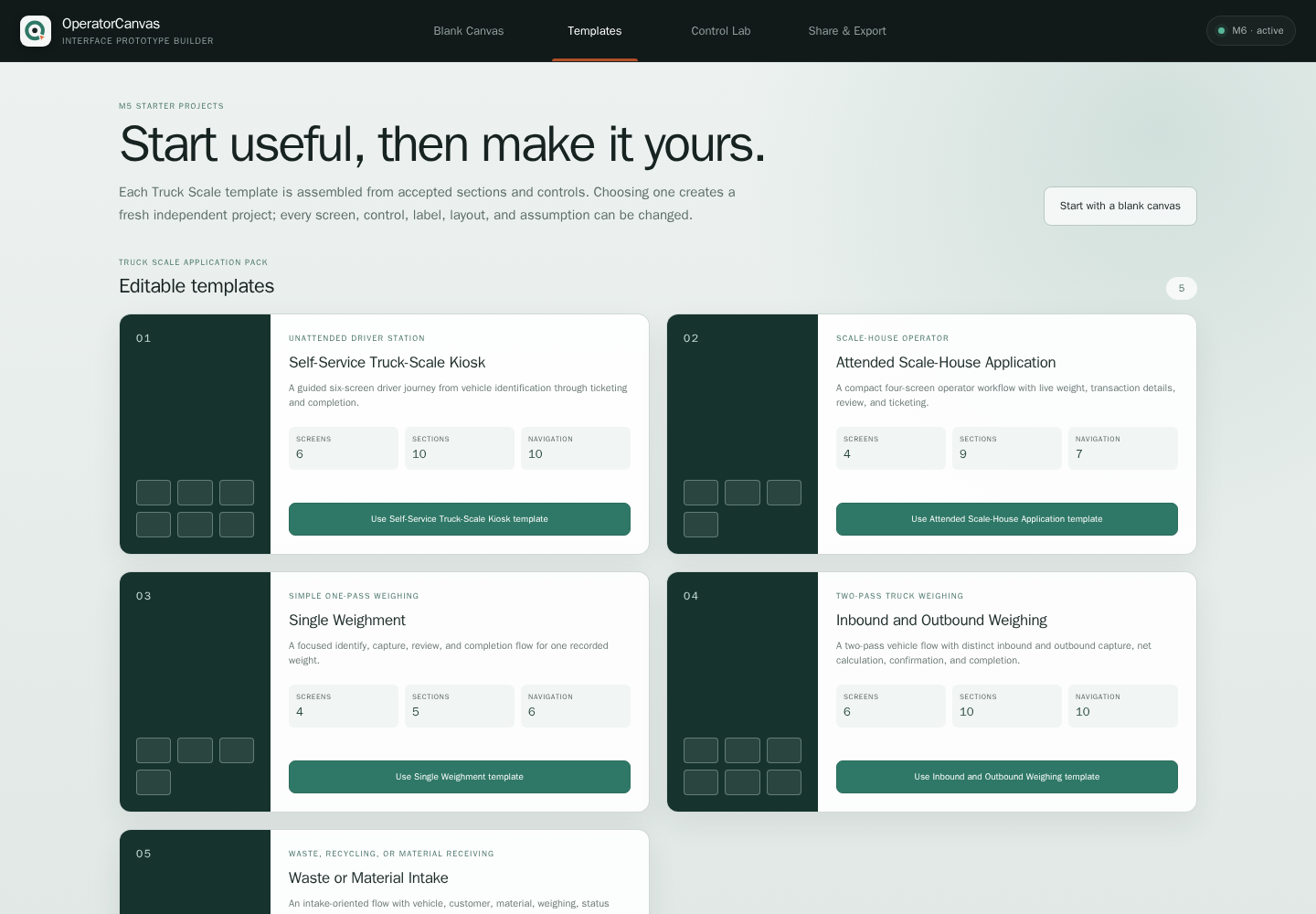
Task: Use Attended Scale-House Application template
Action: (1007, 519)
